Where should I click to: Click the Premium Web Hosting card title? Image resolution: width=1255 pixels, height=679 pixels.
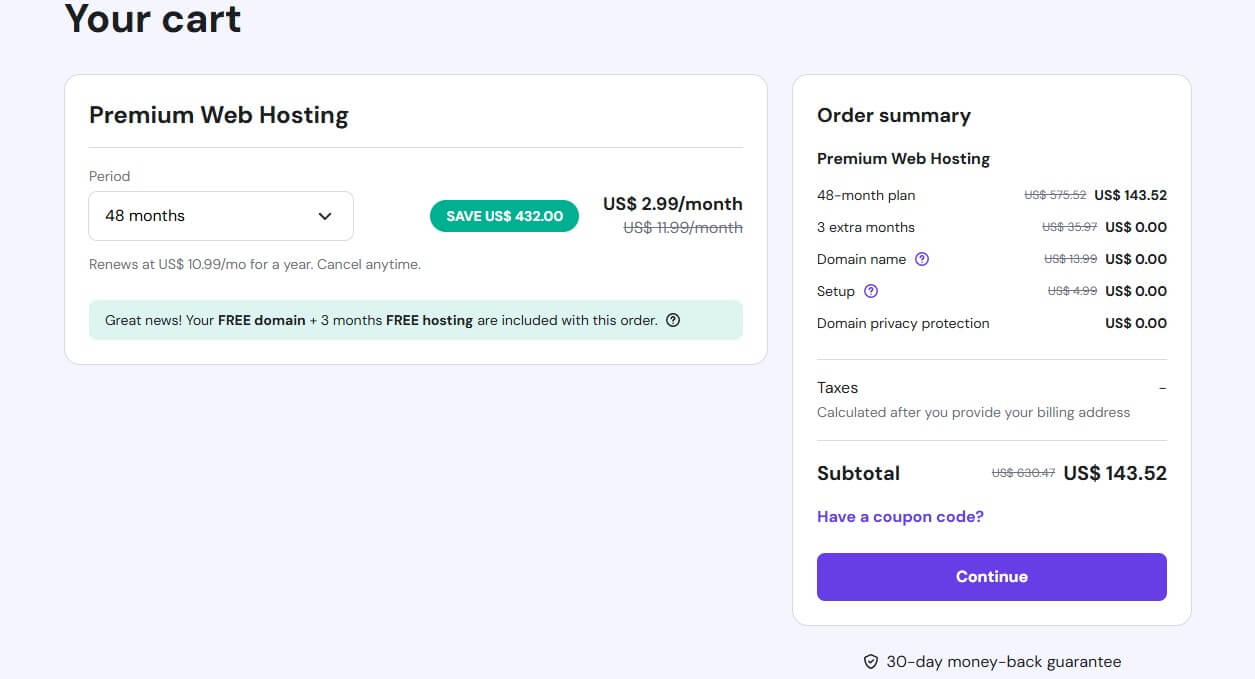pyautogui.click(x=218, y=115)
